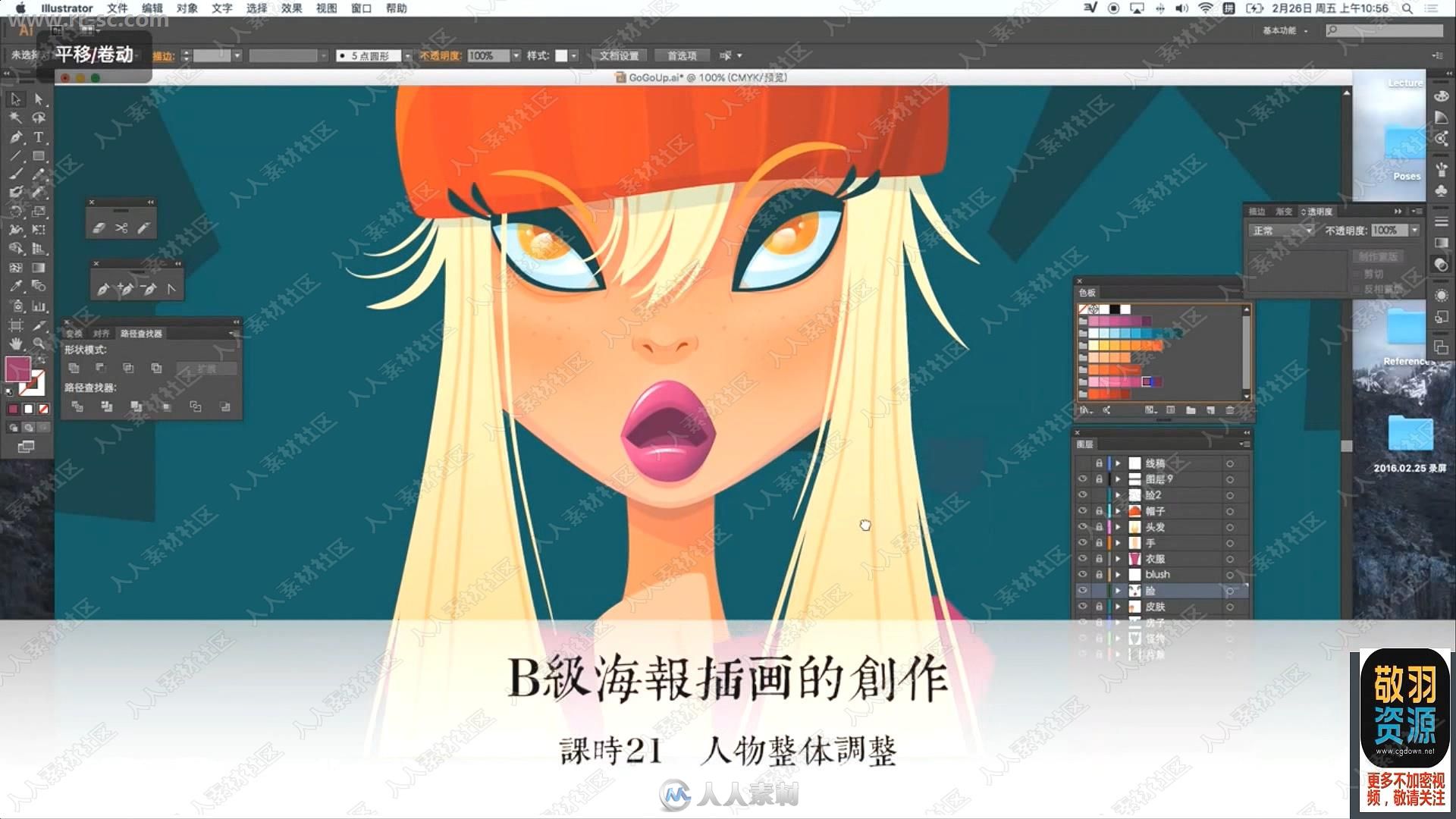Screen dimensions: 1456x819
Task: Select the Type tool
Action: click(39, 137)
